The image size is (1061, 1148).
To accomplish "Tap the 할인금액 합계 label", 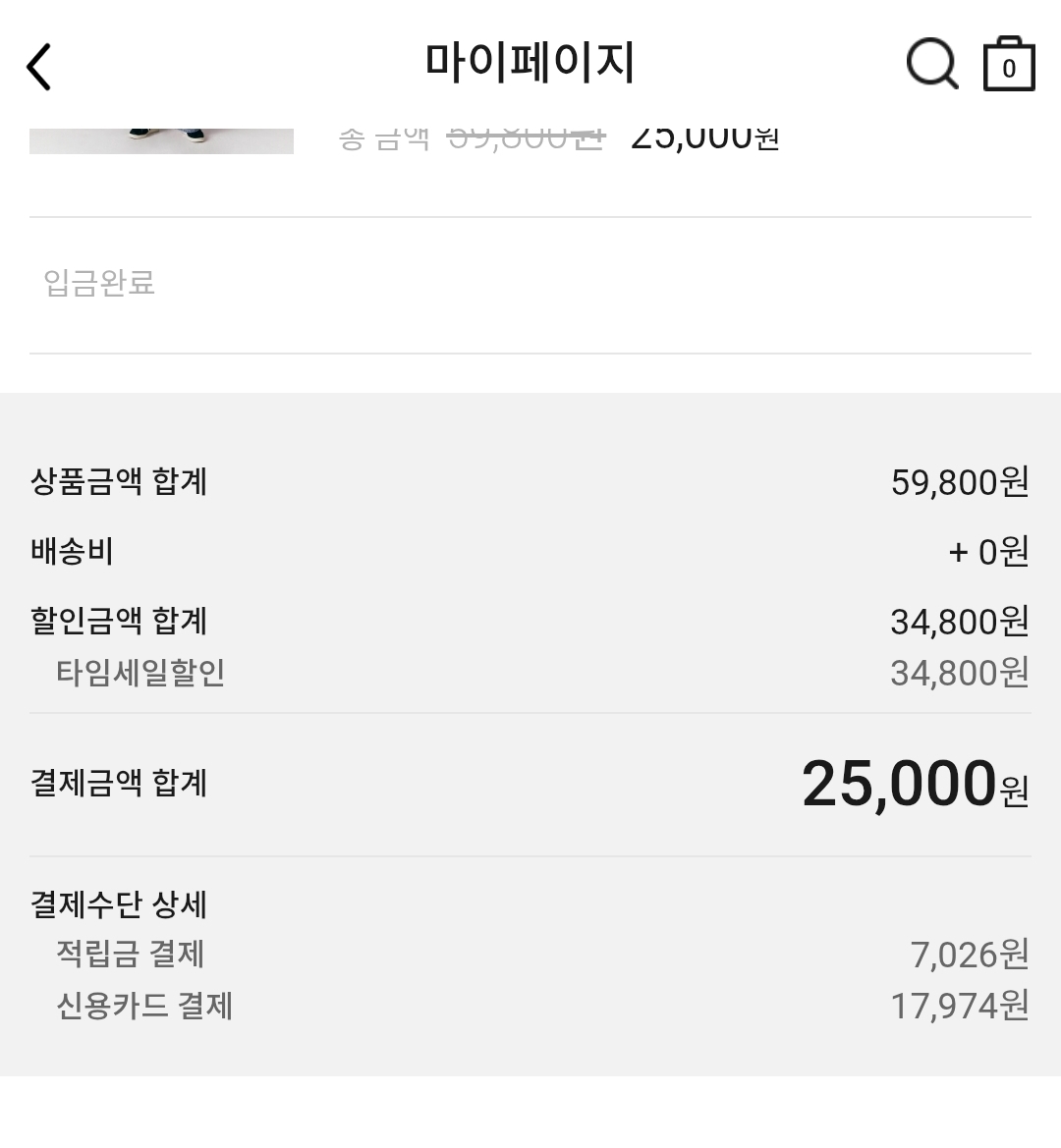I will point(119,621).
